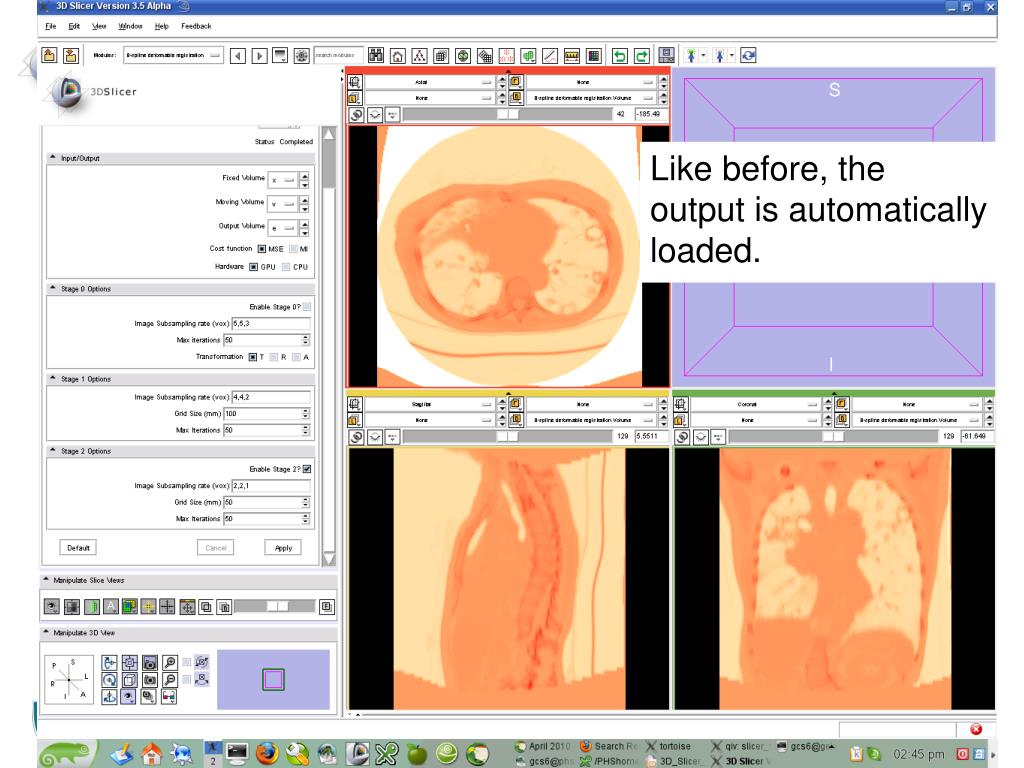Open the View menu
Screen dimensions: 1024x768
[x=99, y=26]
